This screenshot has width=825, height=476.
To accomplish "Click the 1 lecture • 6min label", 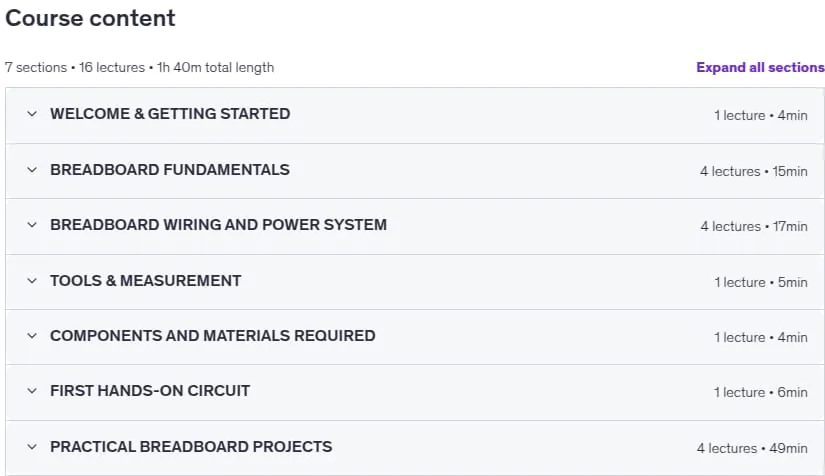I will pos(760,392).
